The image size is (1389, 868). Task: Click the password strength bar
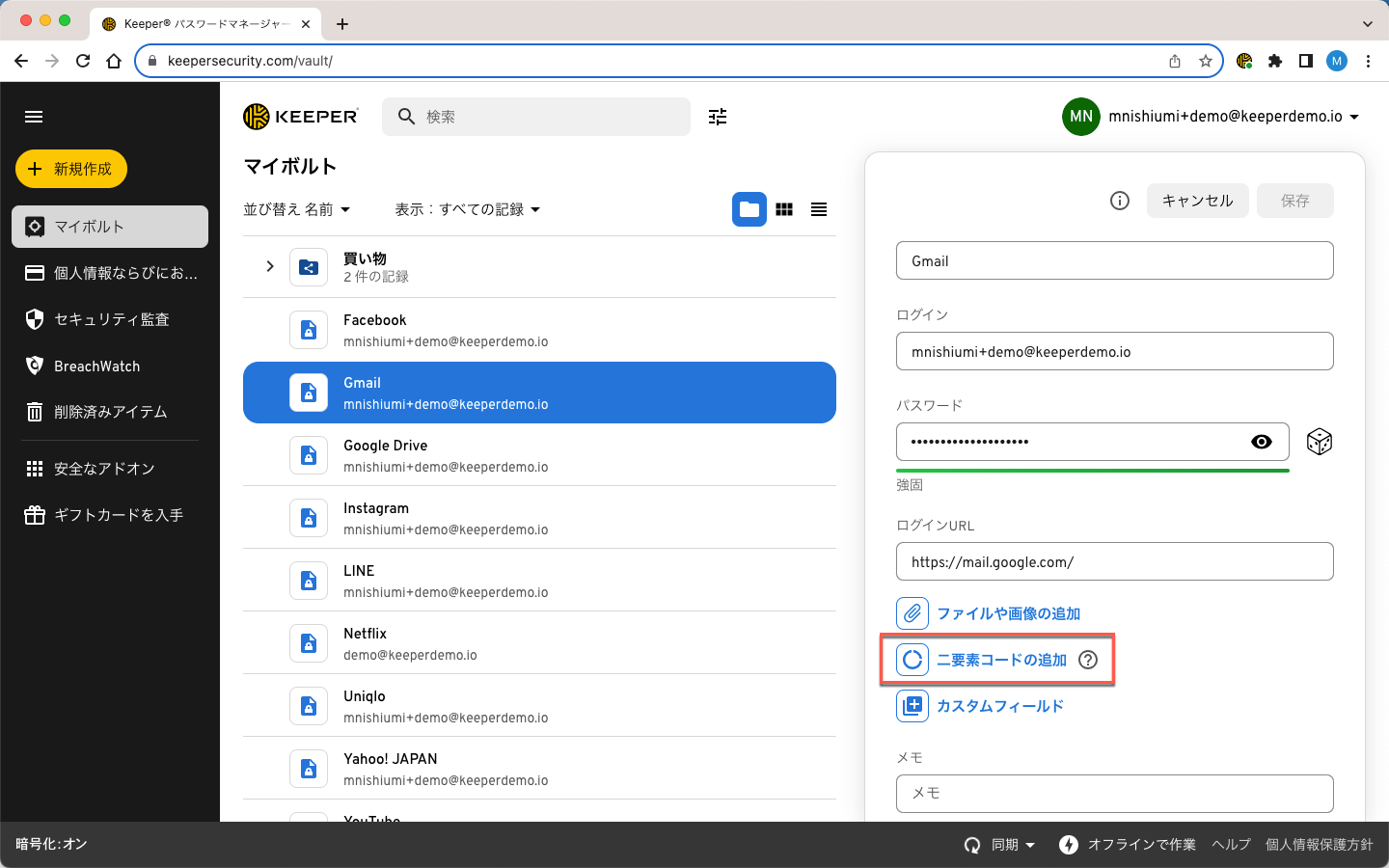click(x=1092, y=471)
